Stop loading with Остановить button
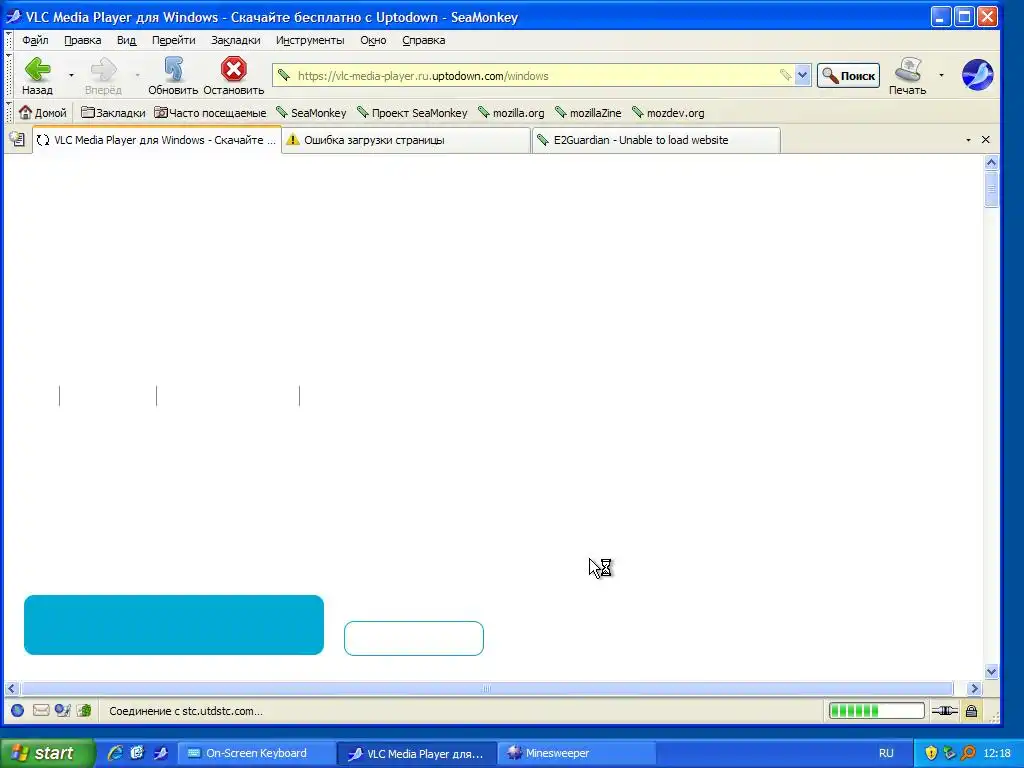1024x768 pixels. pyautogui.click(x=233, y=76)
